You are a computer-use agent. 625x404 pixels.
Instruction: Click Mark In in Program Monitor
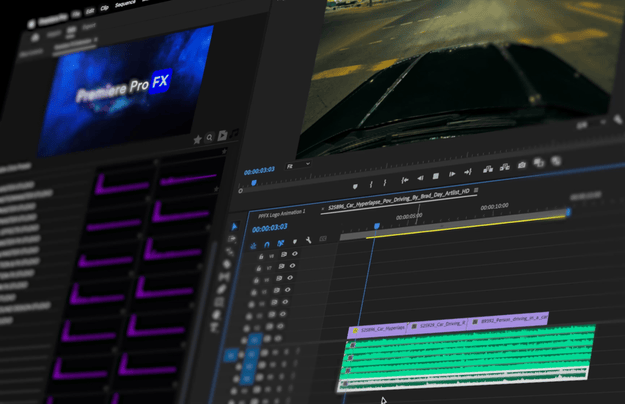[371, 184]
